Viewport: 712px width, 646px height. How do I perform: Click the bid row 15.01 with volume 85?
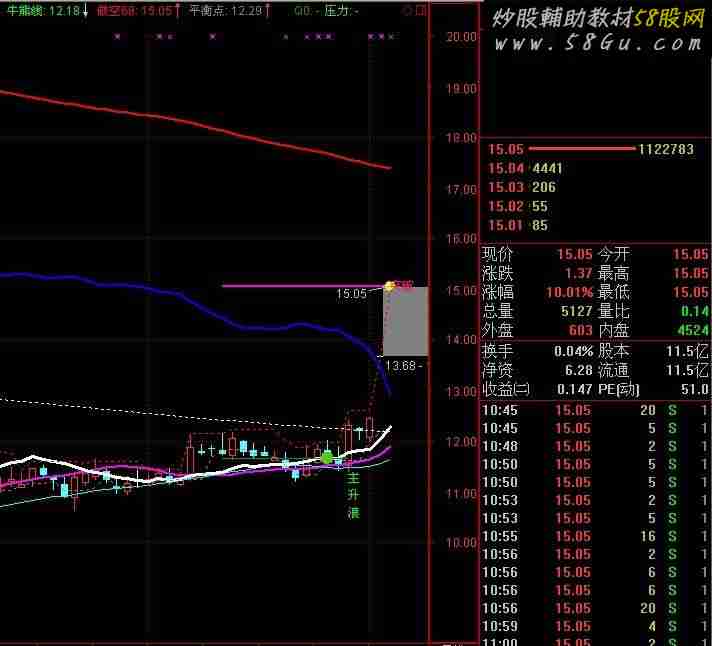pyautogui.click(x=518, y=225)
